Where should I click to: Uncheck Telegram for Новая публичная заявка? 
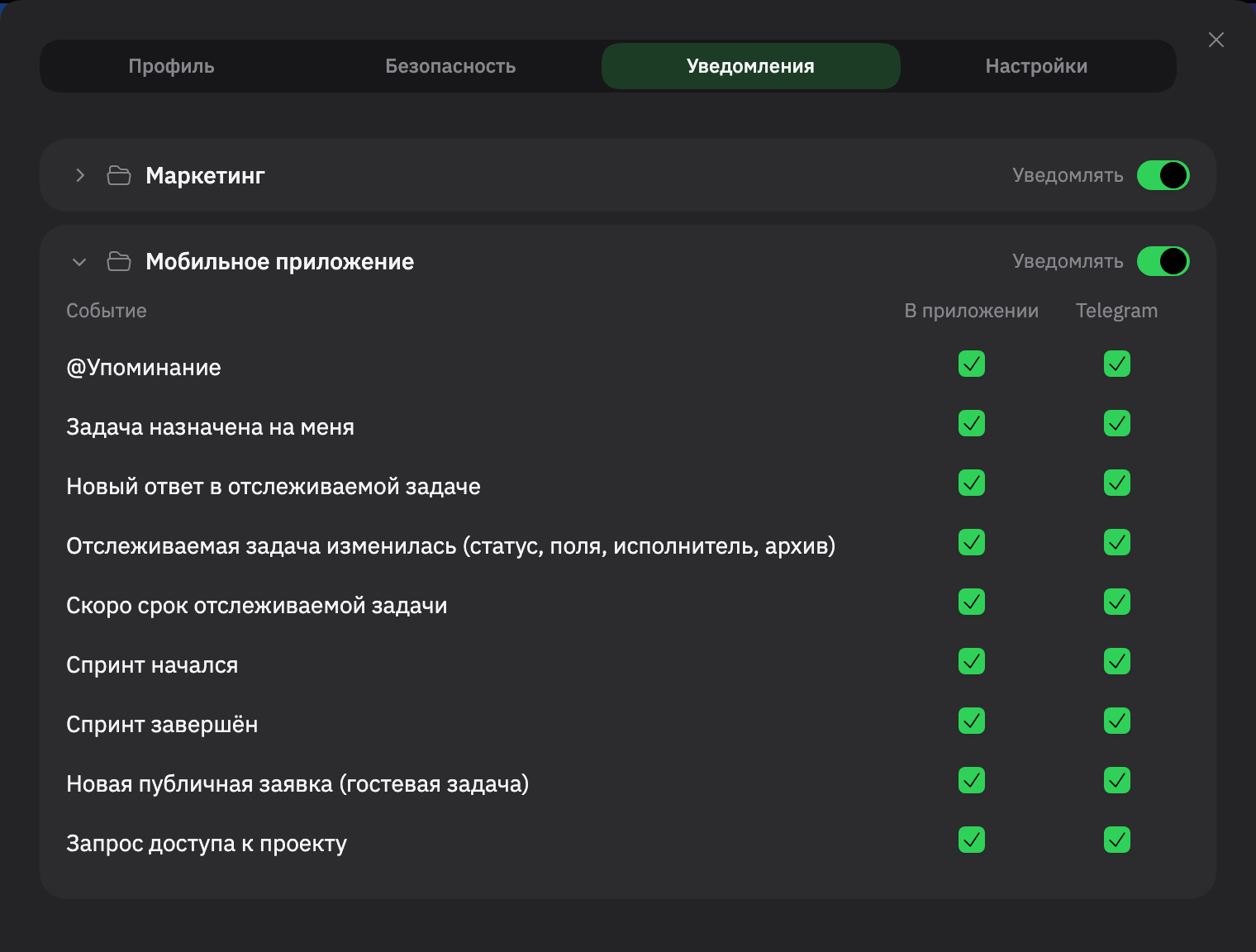click(x=1117, y=780)
